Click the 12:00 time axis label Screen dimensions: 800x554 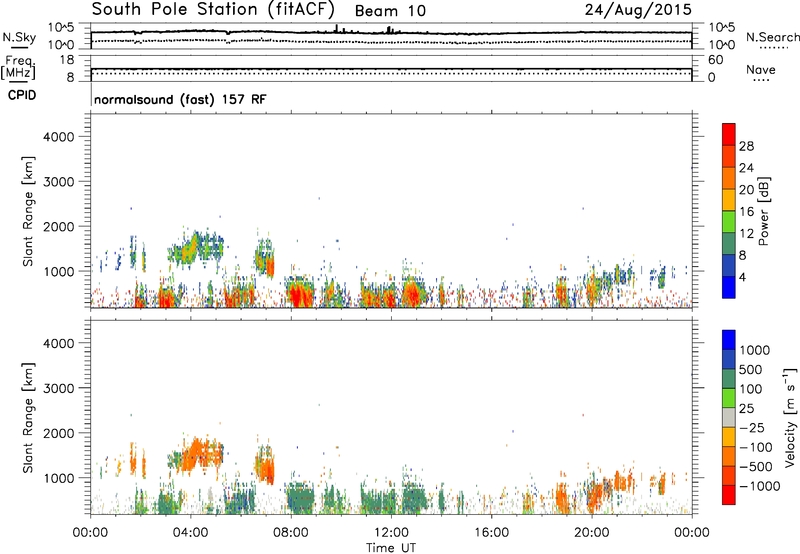[x=391, y=533]
